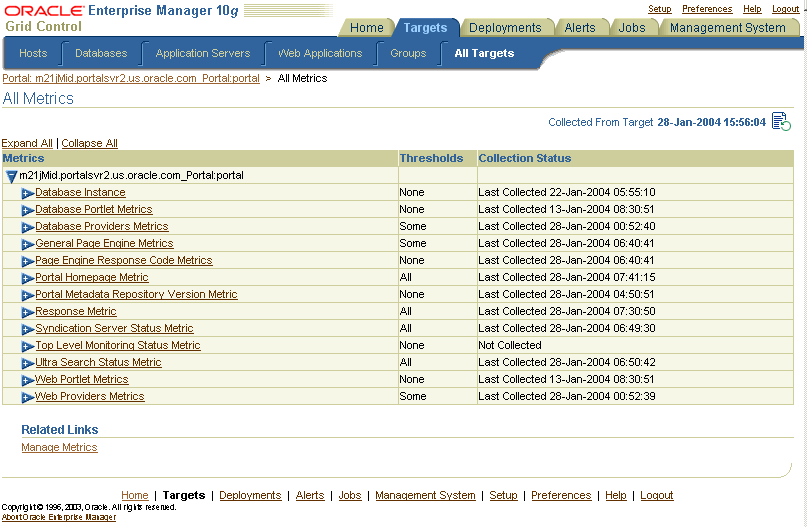Viewport: 807px width, 527px height.
Task: Click Preferences in the top header
Action: [x=707, y=9]
